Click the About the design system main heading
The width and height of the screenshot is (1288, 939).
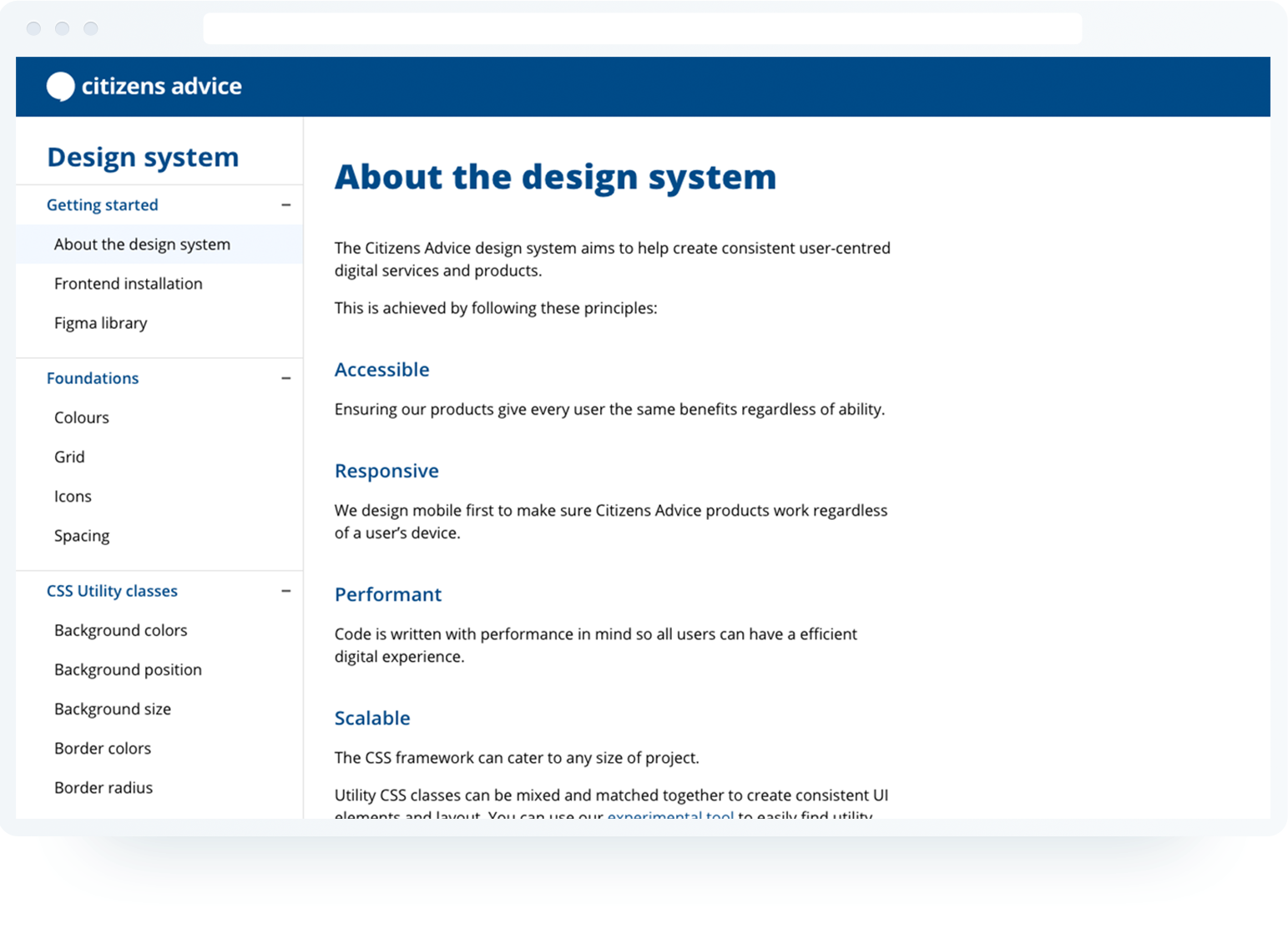point(555,177)
